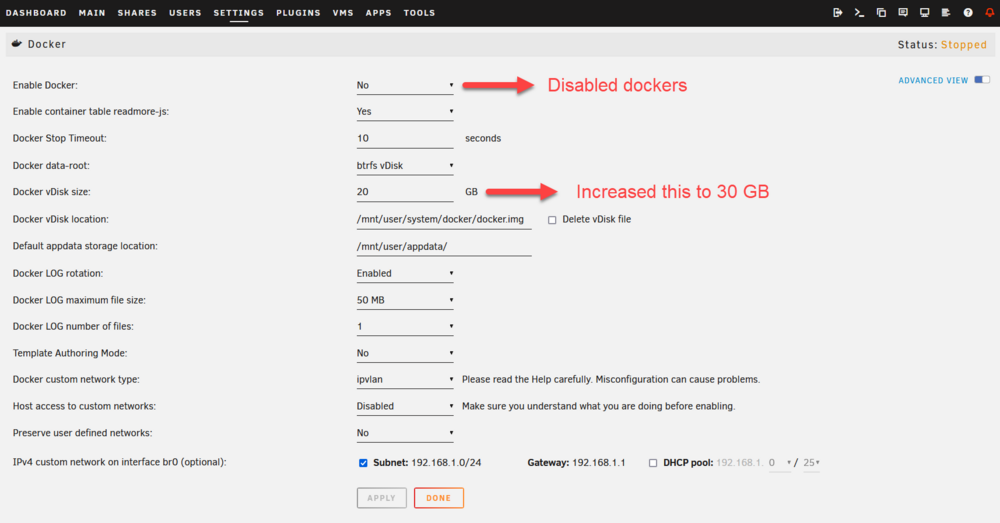Click the Gateway 192.168.1.1 text
This screenshot has width=1000, height=523.
coord(576,463)
